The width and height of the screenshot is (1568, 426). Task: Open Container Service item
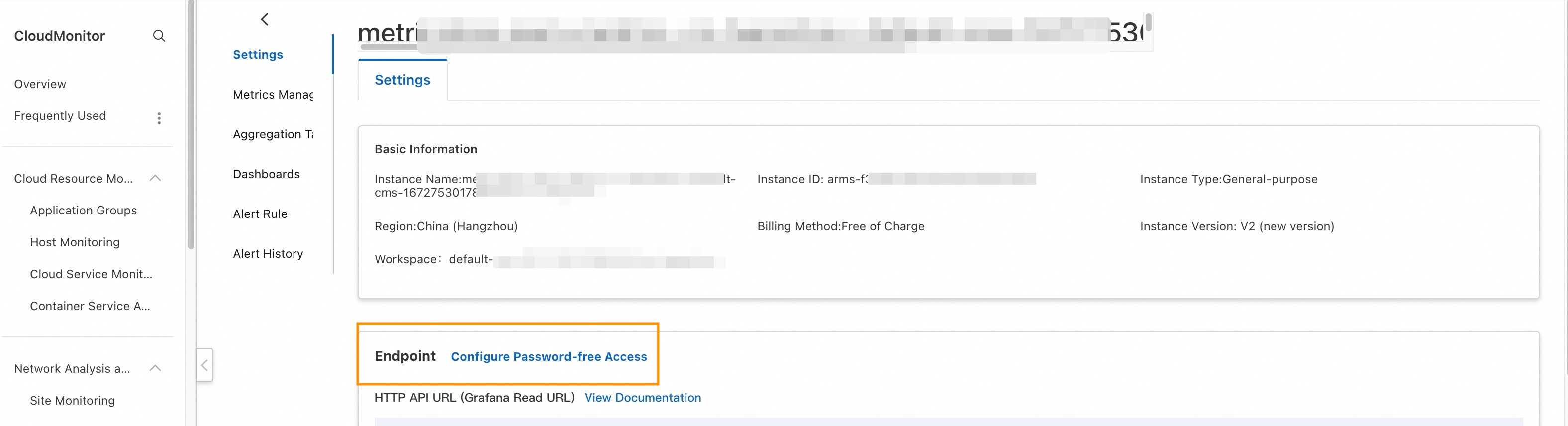point(90,306)
